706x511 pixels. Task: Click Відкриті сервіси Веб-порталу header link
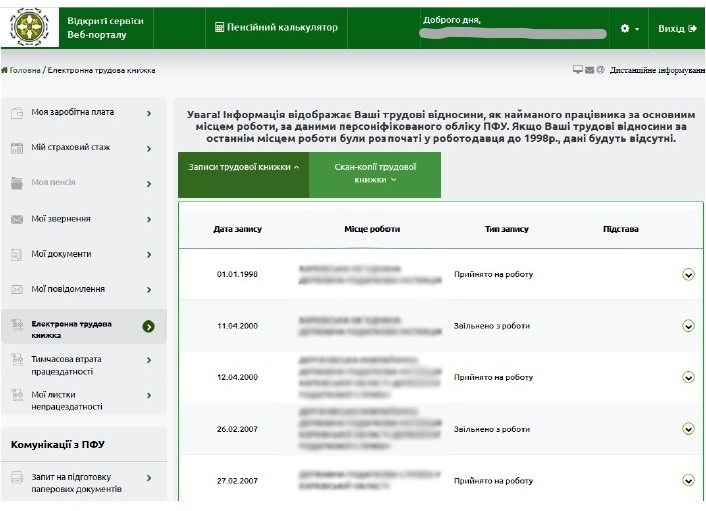105,27
